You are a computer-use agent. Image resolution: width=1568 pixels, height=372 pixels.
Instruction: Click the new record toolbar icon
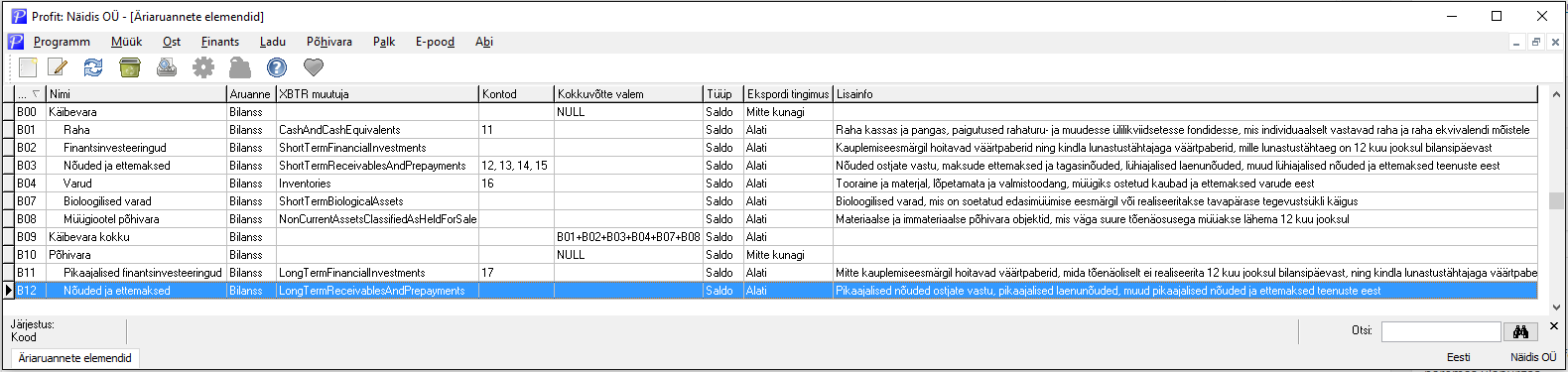point(28,67)
